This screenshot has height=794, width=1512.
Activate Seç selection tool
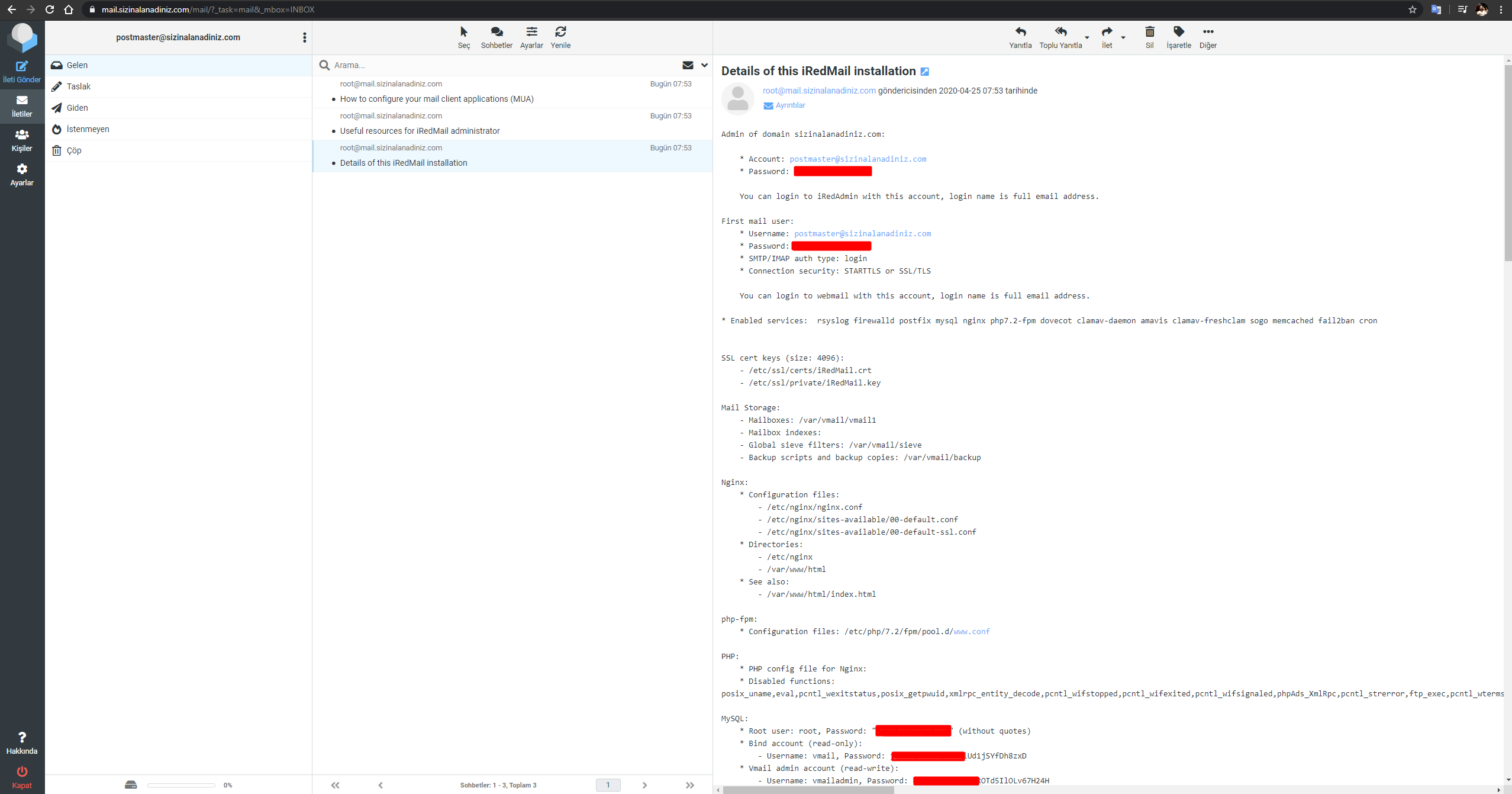[464, 37]
